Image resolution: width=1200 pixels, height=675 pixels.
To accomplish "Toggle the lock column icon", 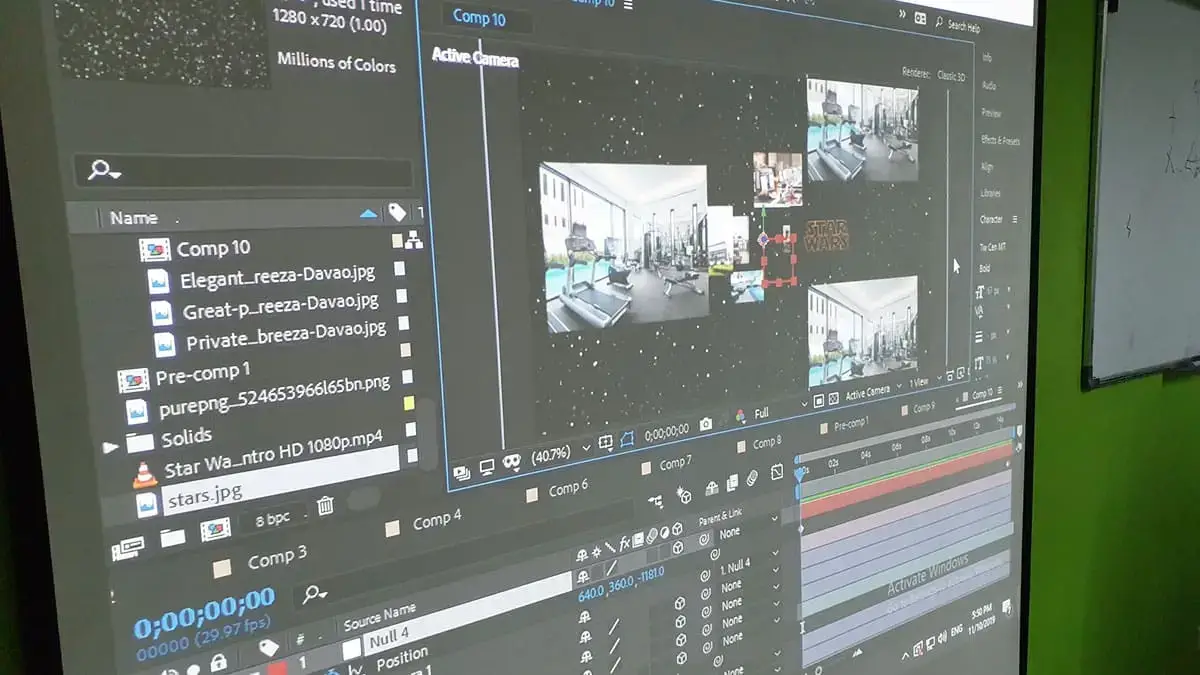I will point(218,660).
